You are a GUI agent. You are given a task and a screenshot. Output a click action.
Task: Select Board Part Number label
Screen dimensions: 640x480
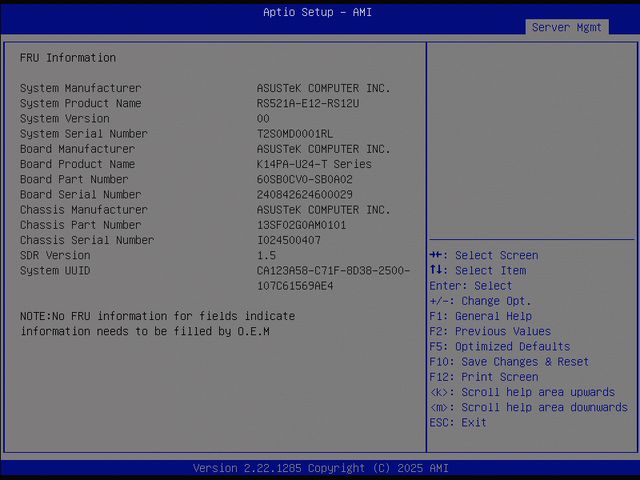coord(74,179)
